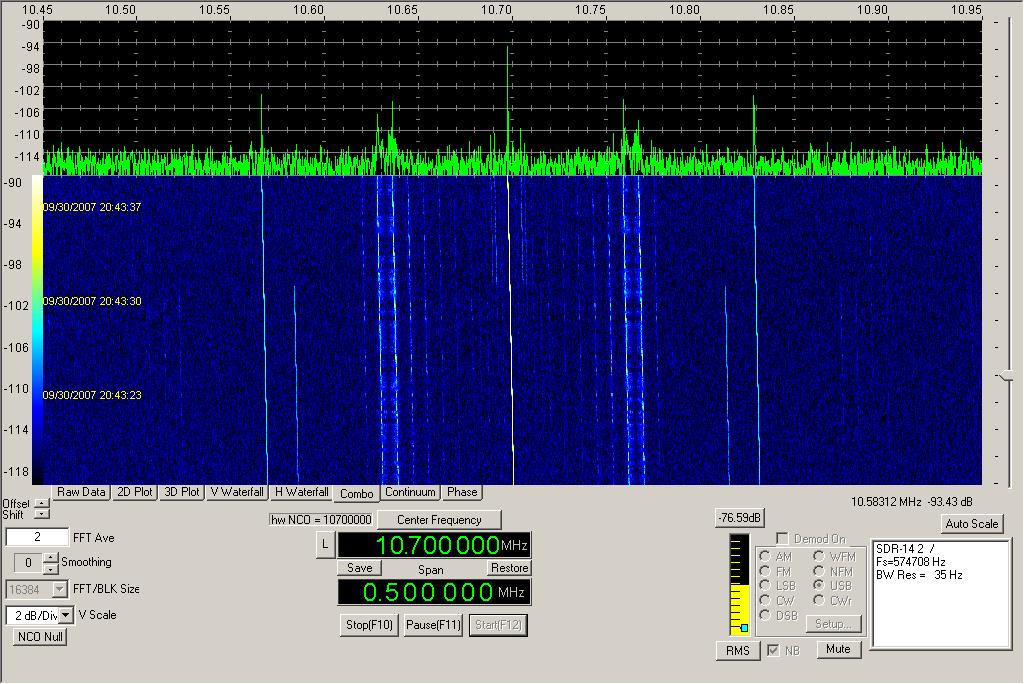Screen dimensions: 1024x684
Task: Click the L lock button beside frequency
Action: pyautogui.click(x=324, y=544)
